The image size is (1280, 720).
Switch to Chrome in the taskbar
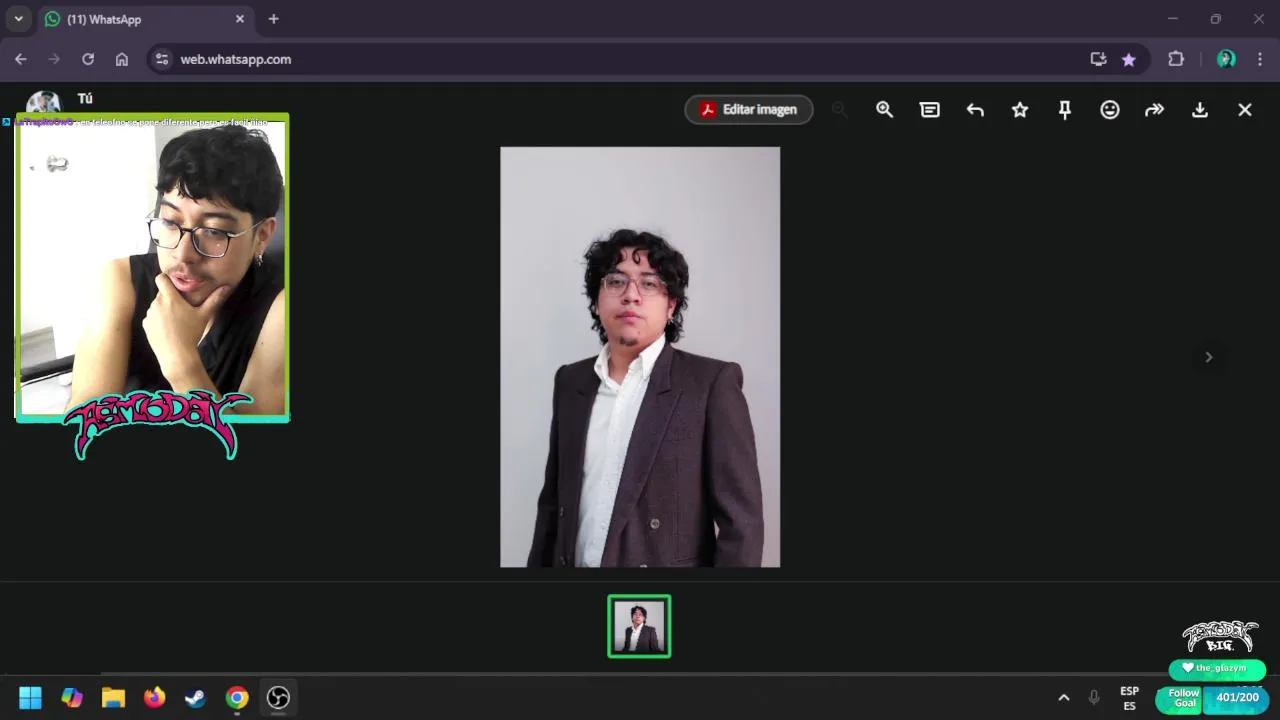point(237,698)
